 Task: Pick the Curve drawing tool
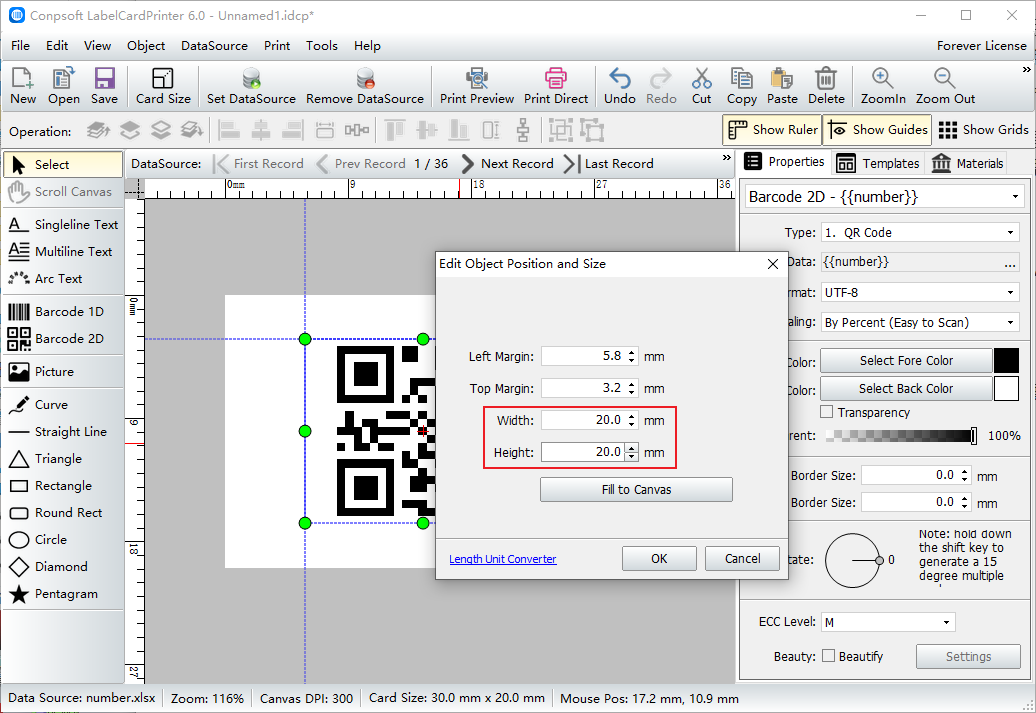(63, 404)
